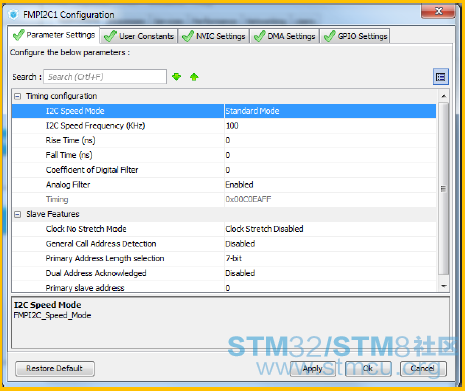Click the Clock Stretch Disabled value
Viewport: 465px width, 392px height.
click(x=264, y=229)
